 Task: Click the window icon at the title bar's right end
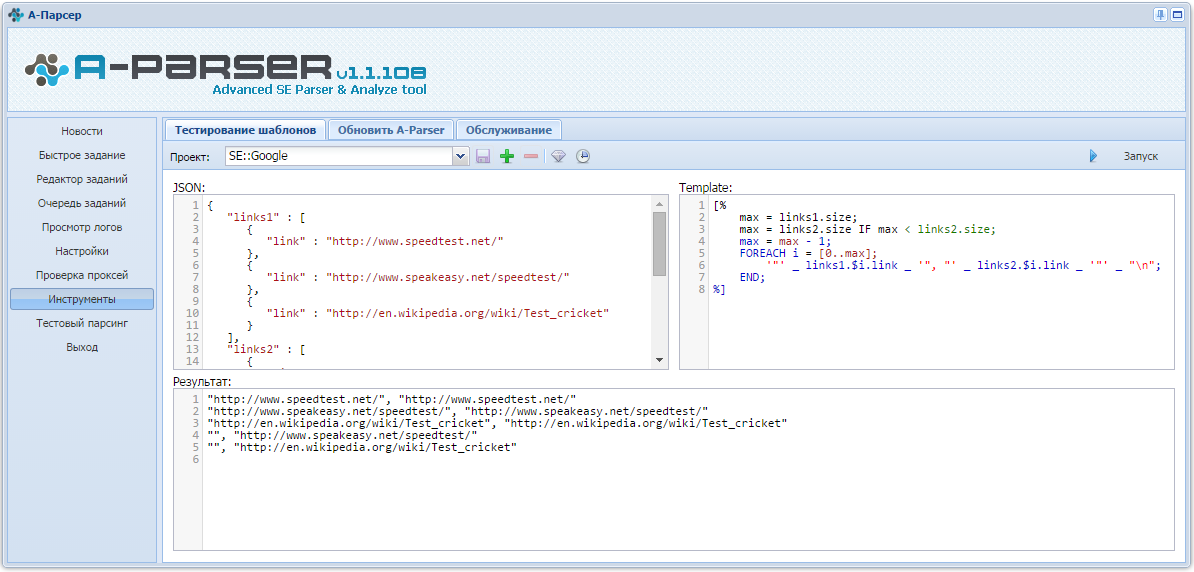click(x=1175, y=14)
